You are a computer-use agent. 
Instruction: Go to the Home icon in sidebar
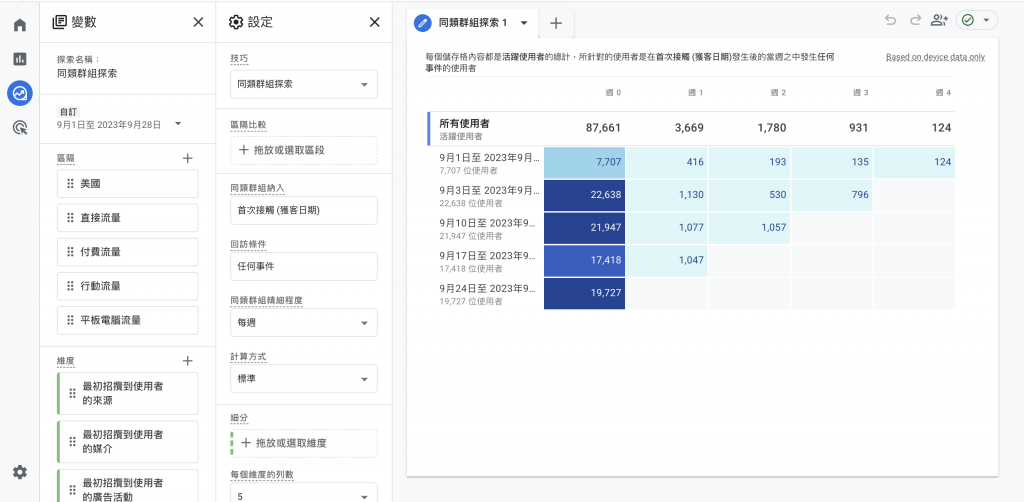20,25
